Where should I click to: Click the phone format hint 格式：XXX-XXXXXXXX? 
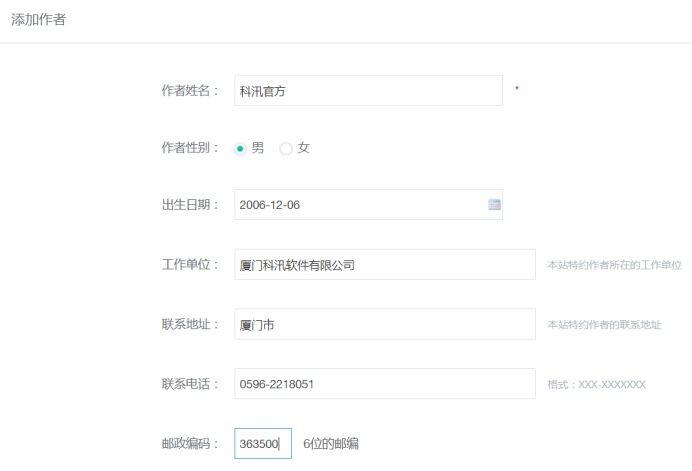tap(597, 384)
